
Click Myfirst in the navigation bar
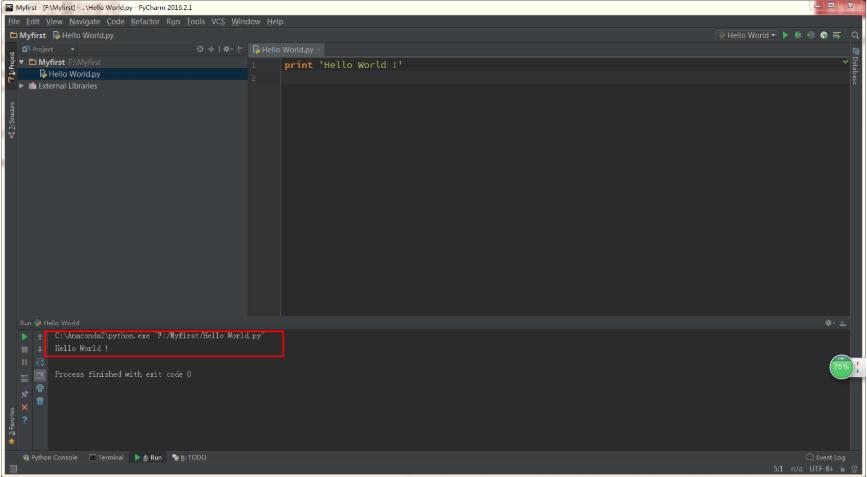click(28, 35)
